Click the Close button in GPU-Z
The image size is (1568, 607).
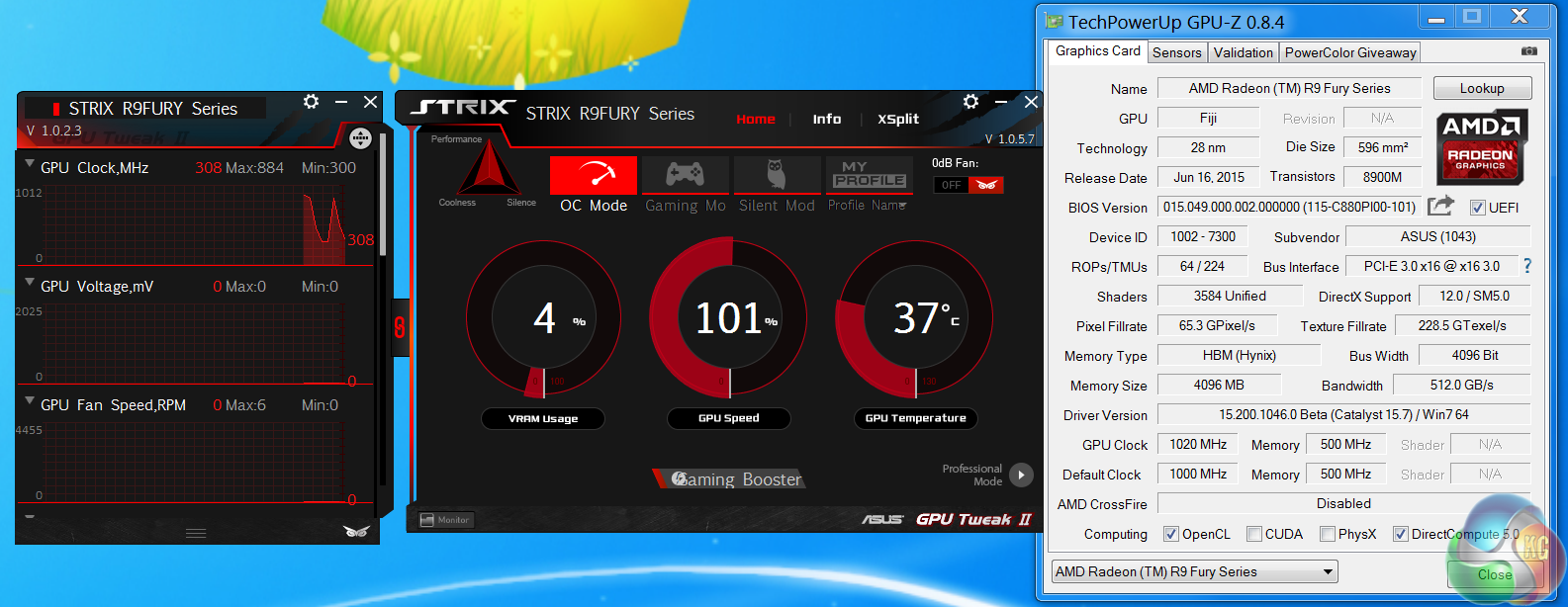(x=1494, y=574)
